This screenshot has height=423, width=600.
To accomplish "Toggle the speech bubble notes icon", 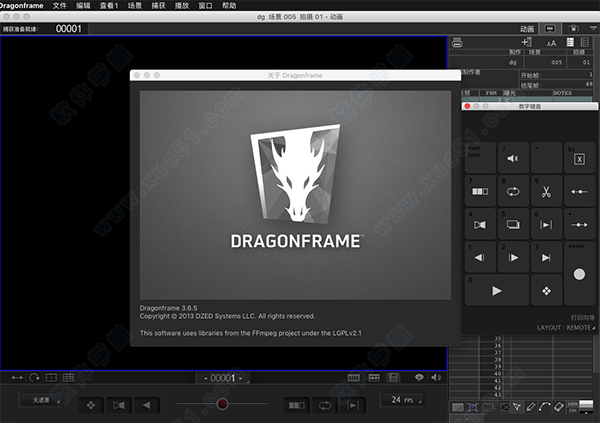I will tap(419, 378).
